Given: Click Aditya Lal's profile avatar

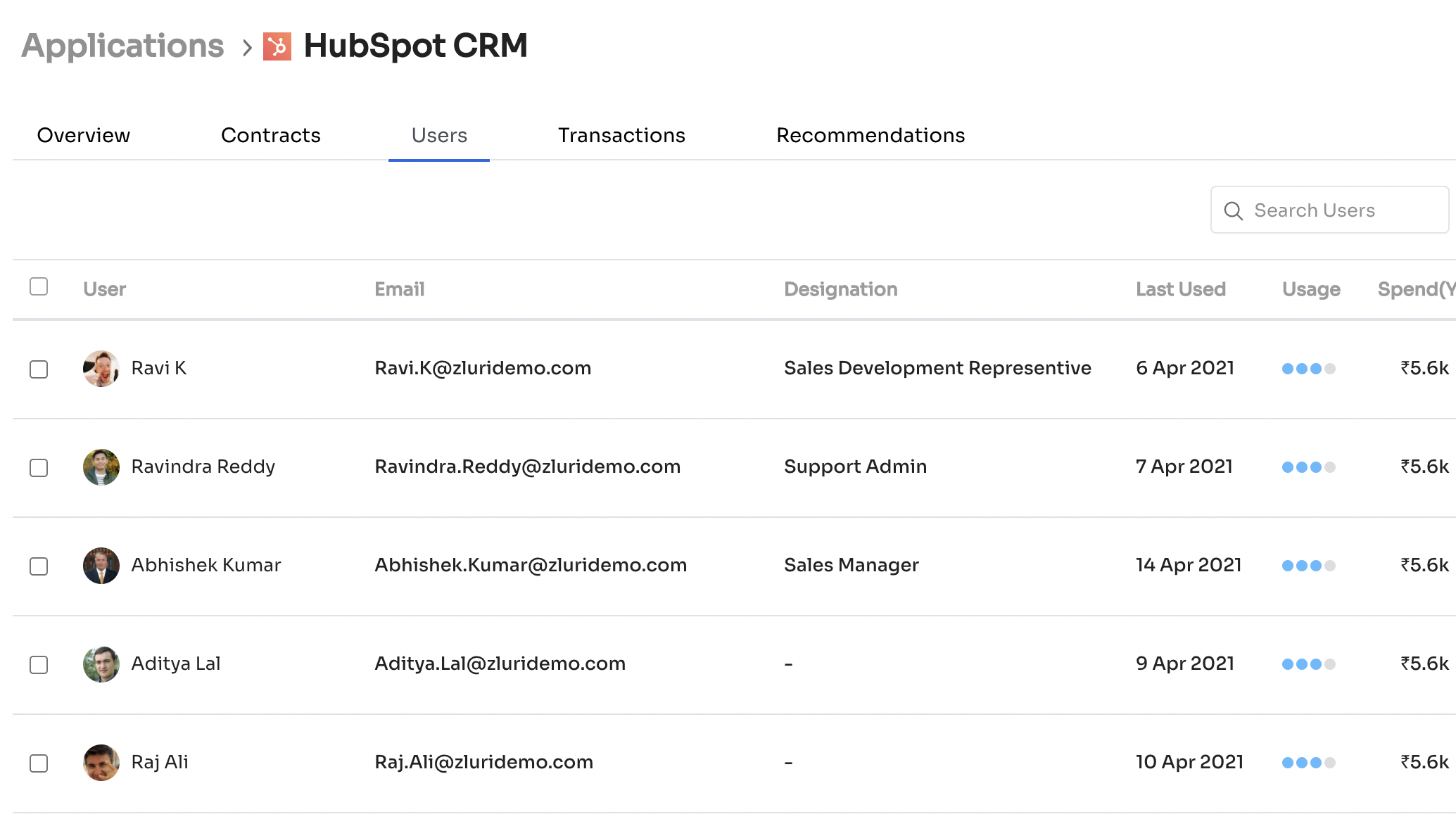Looking at the screenshot, I should [x=101, y=664].
